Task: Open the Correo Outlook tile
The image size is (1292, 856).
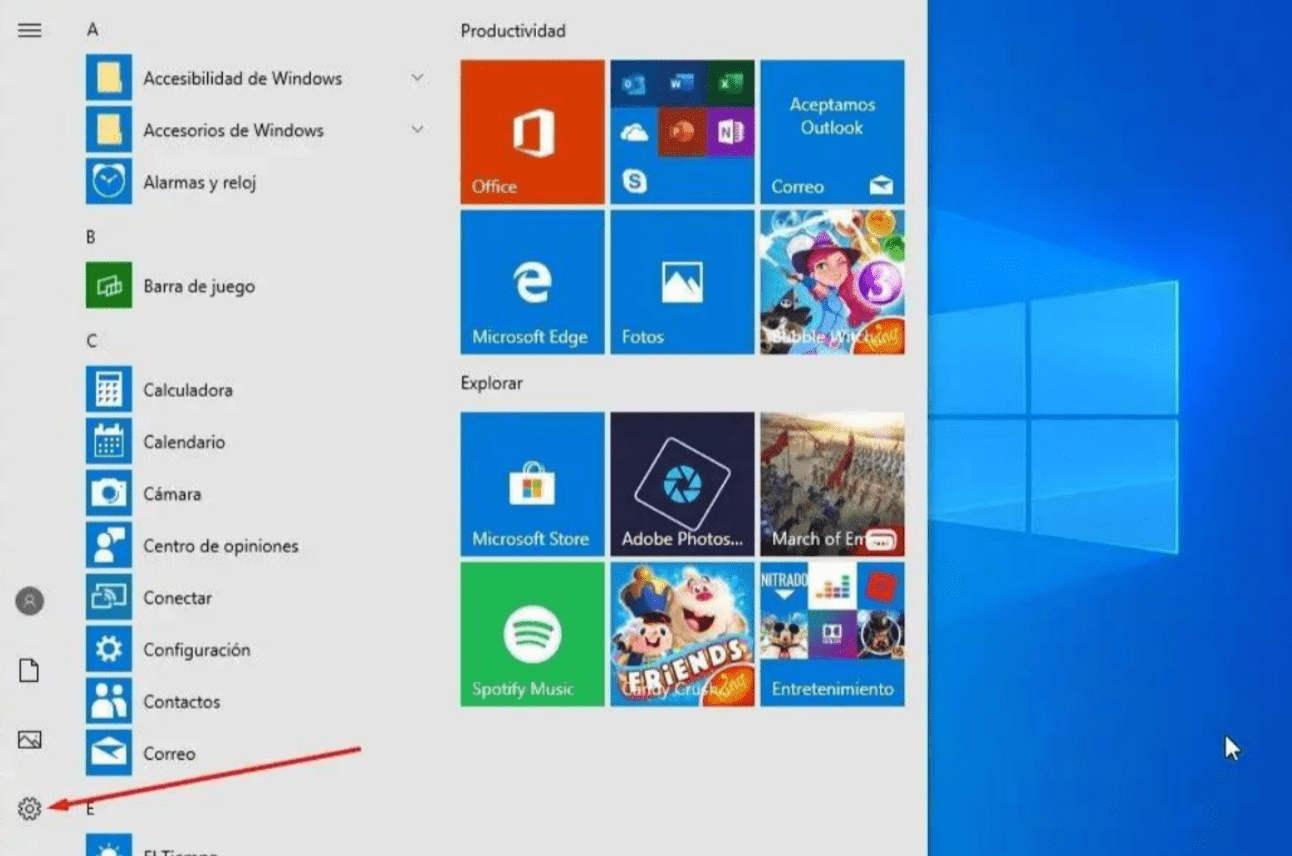Action: 832,132
